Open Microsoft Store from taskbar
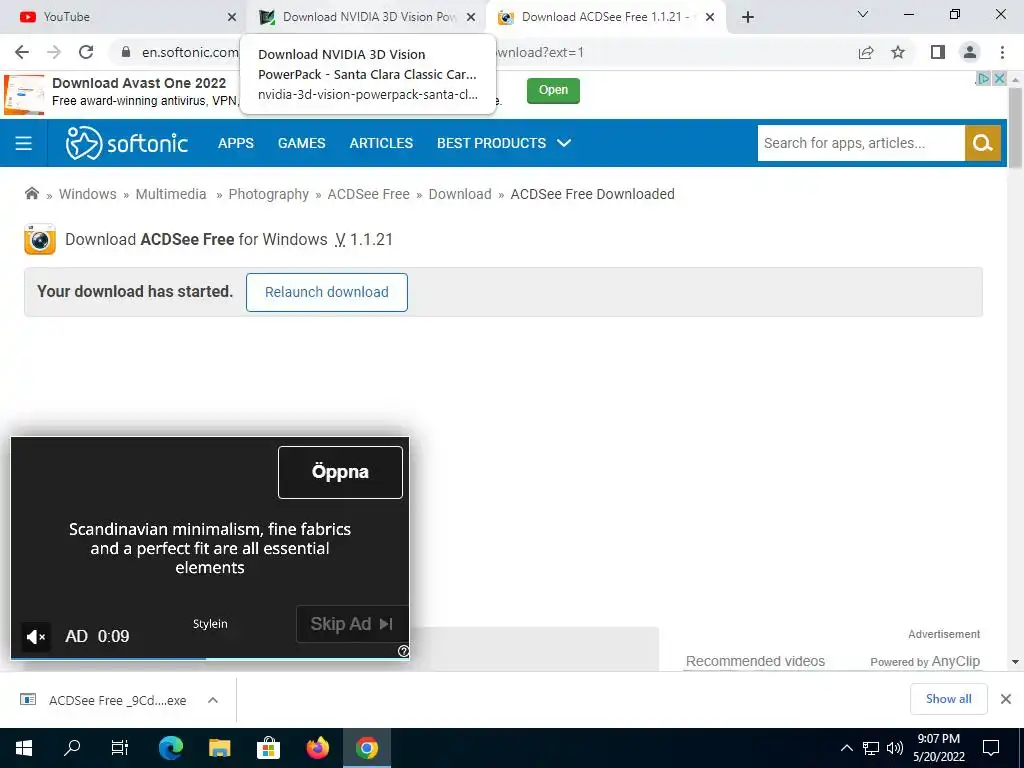This screenshot has width=1024, height=768. pos(268,748)
